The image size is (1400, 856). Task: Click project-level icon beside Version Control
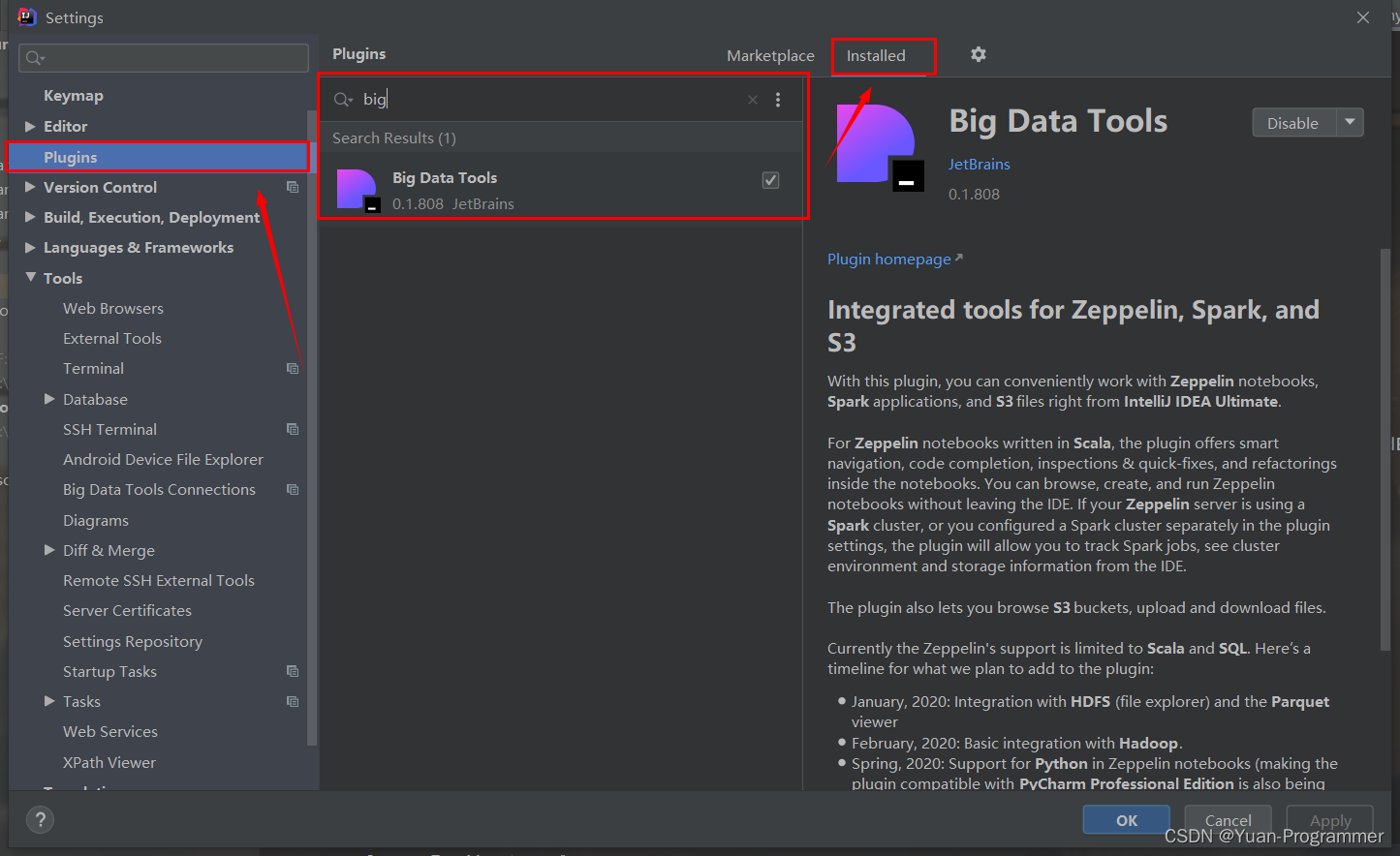(293, 187)
